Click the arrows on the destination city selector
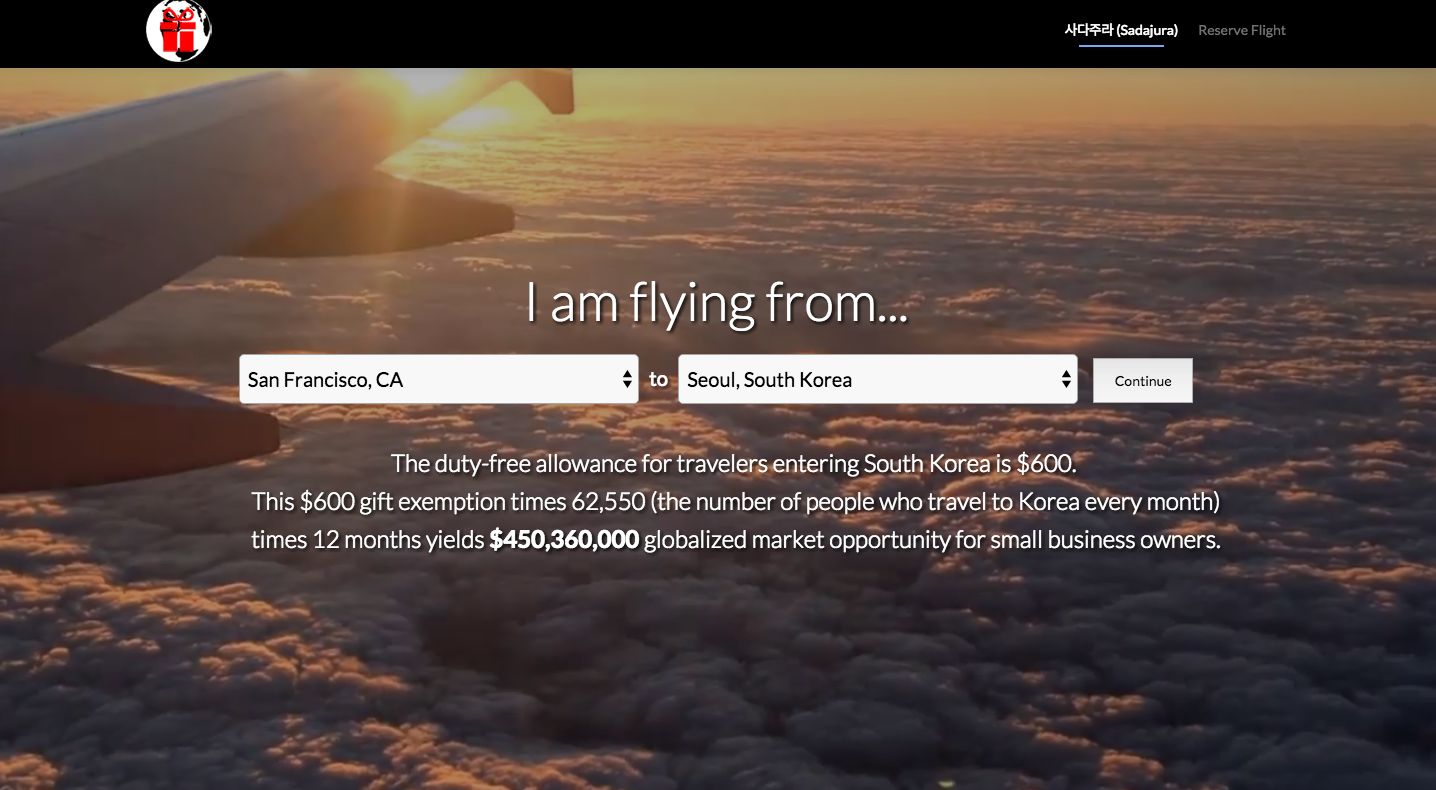This screenshot has height=790, width=1436. click(1066, 380)
